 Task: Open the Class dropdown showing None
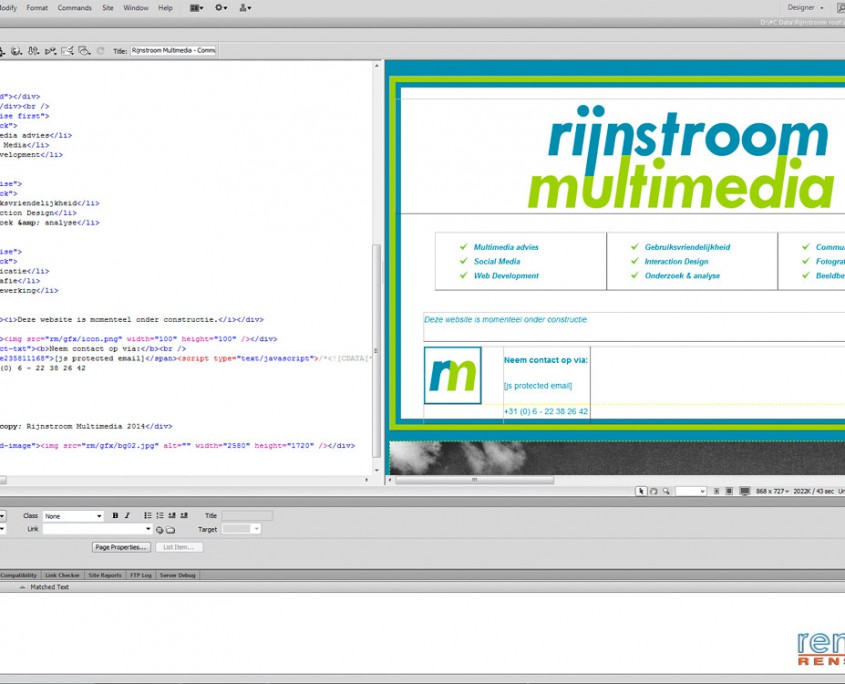pyautogui.click(x=73, y=516)
